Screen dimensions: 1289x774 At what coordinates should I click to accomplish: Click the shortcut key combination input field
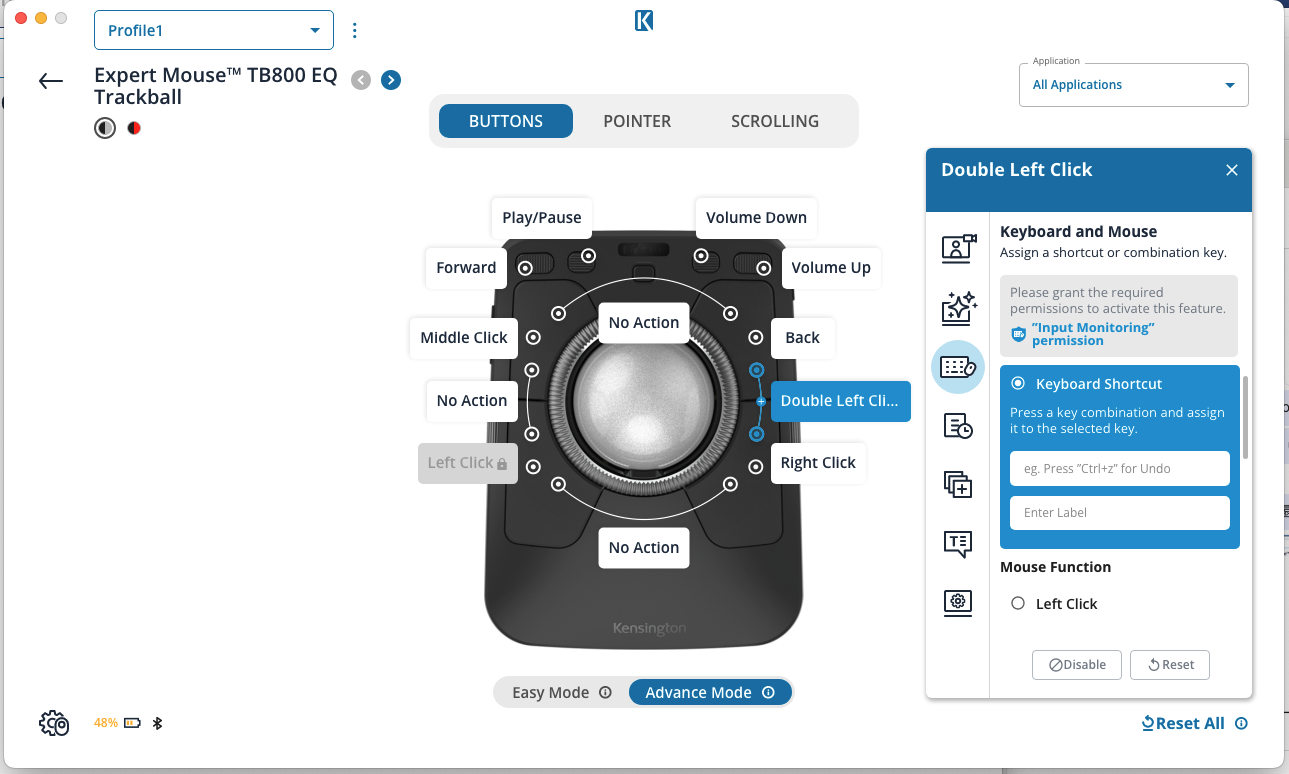point(1119,468)
